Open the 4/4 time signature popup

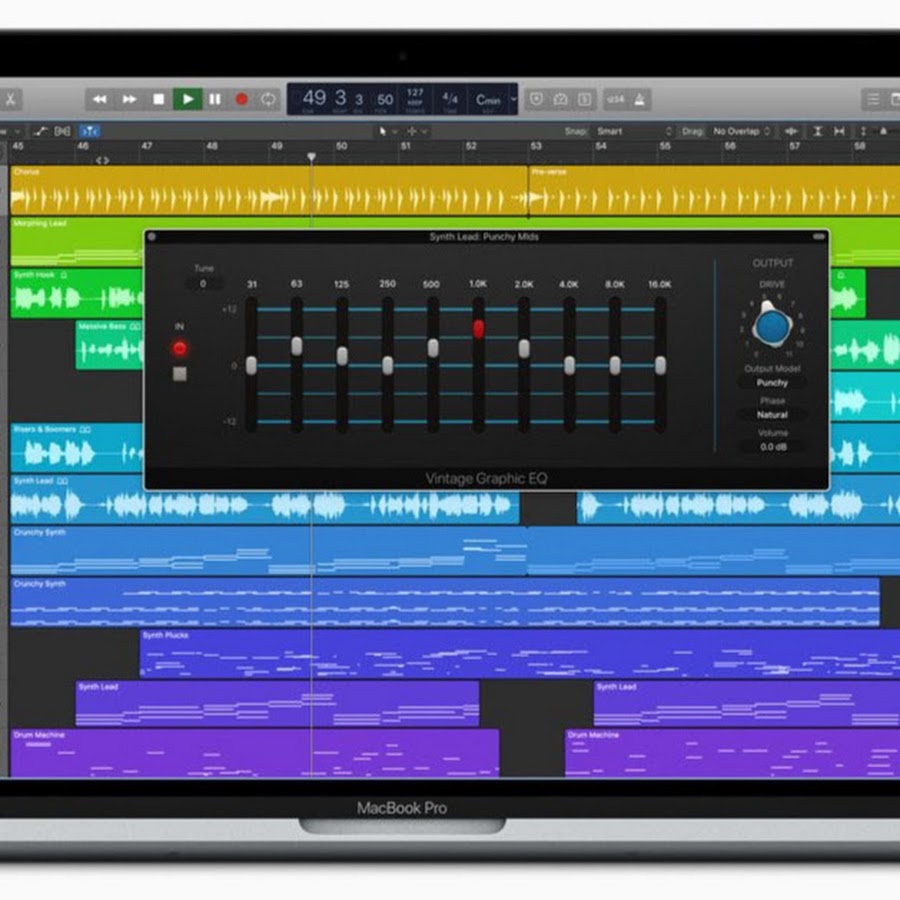click(x=450, y=98)
